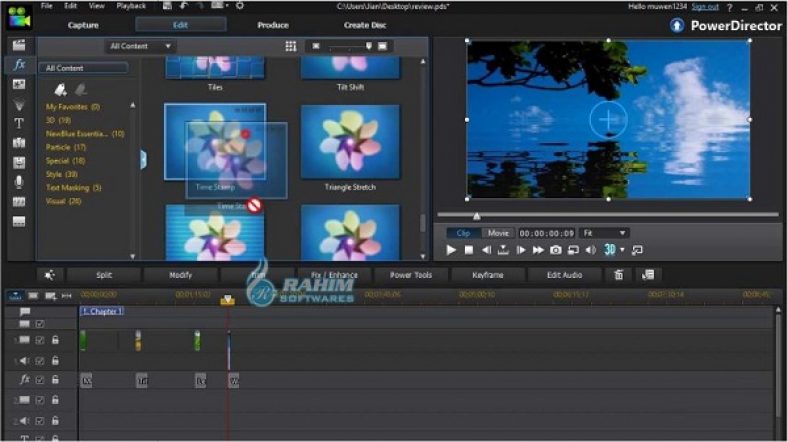
Task: Switch preview to Movie mode
Action: (498, 233)
